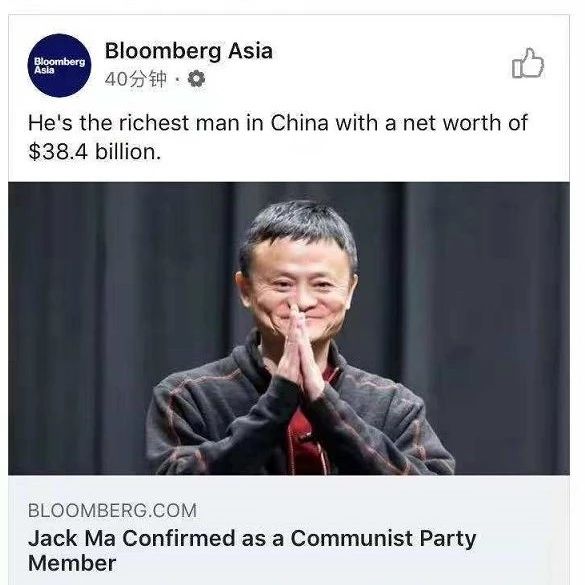Click the smiling man's face in the photo
The width and height of the screenshot is (585, 585).
tap(298, 284)
